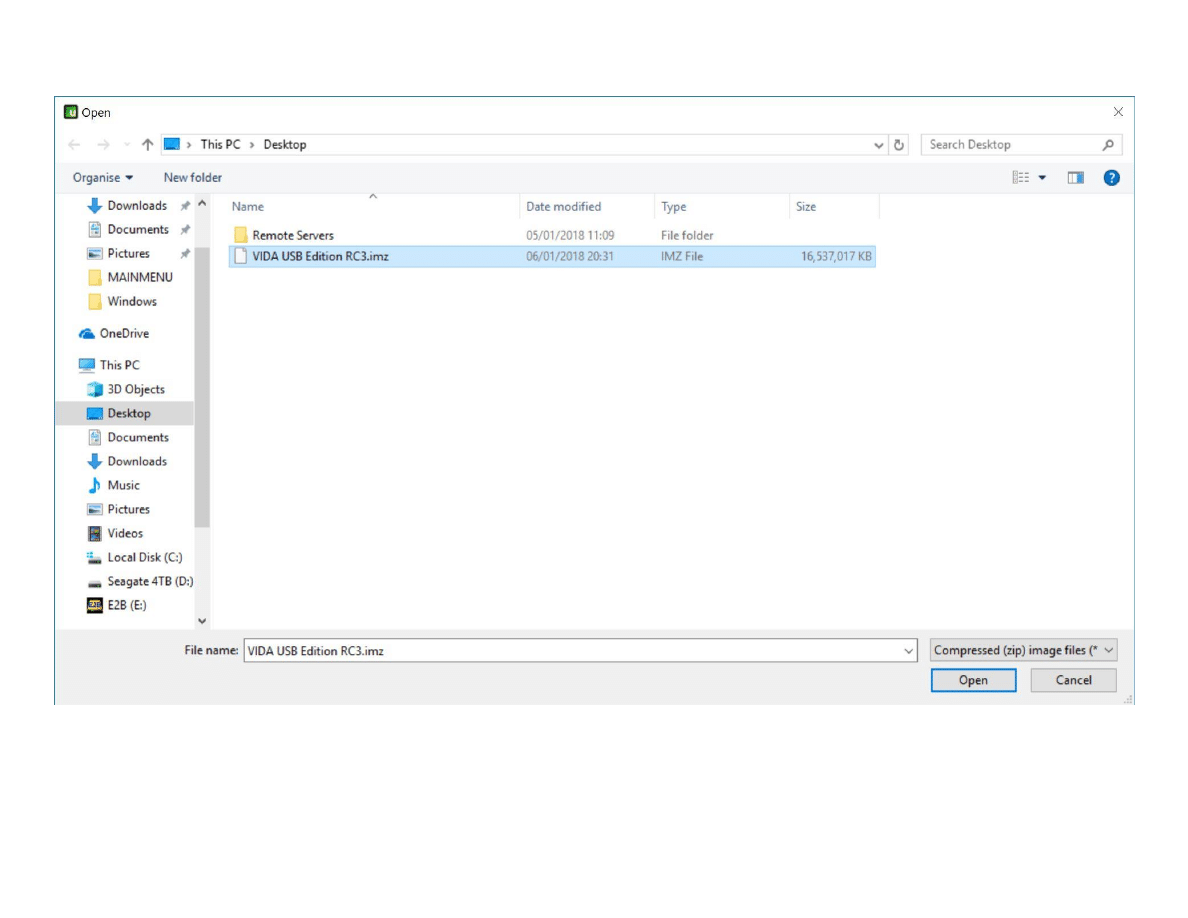Select the Remote Servers folder
1188x918 pixels.
coord(292,235)
